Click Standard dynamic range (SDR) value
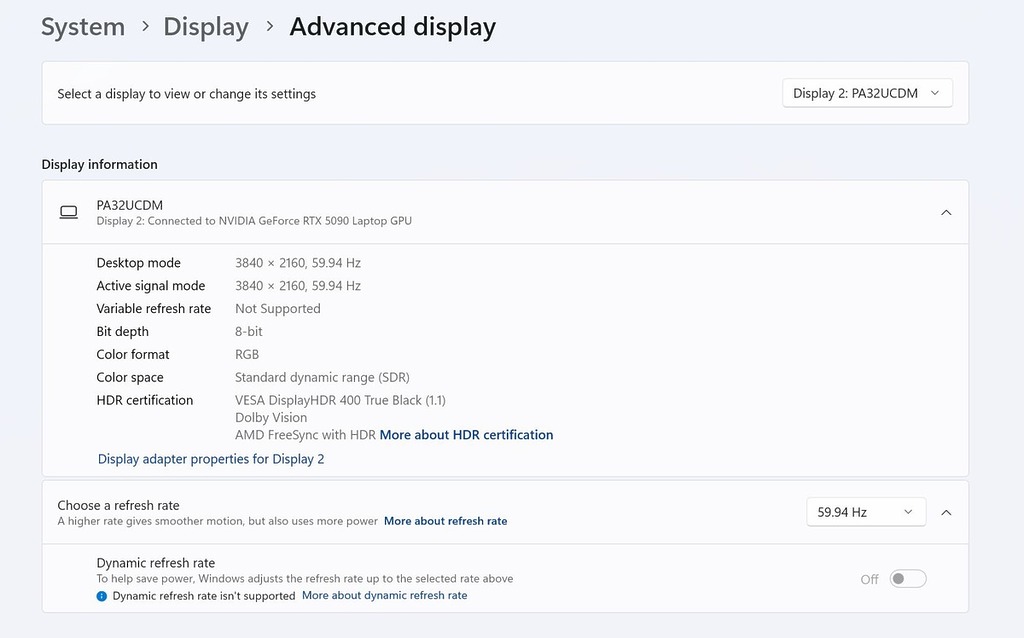The height and width of the screenshot is (638, 1024). click(322, 377)
